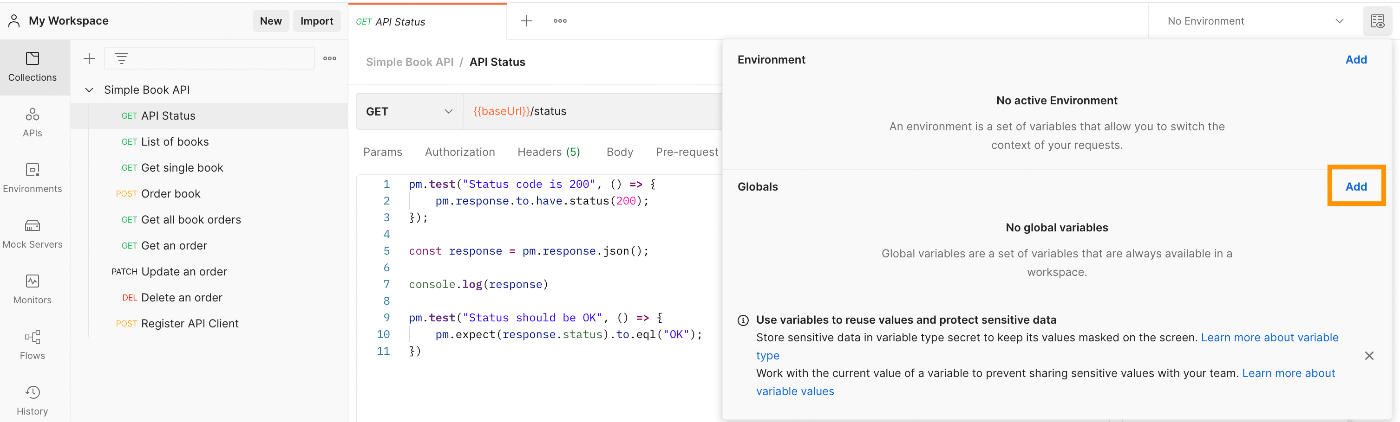Select the GET API Status request tab

point(427,21)
